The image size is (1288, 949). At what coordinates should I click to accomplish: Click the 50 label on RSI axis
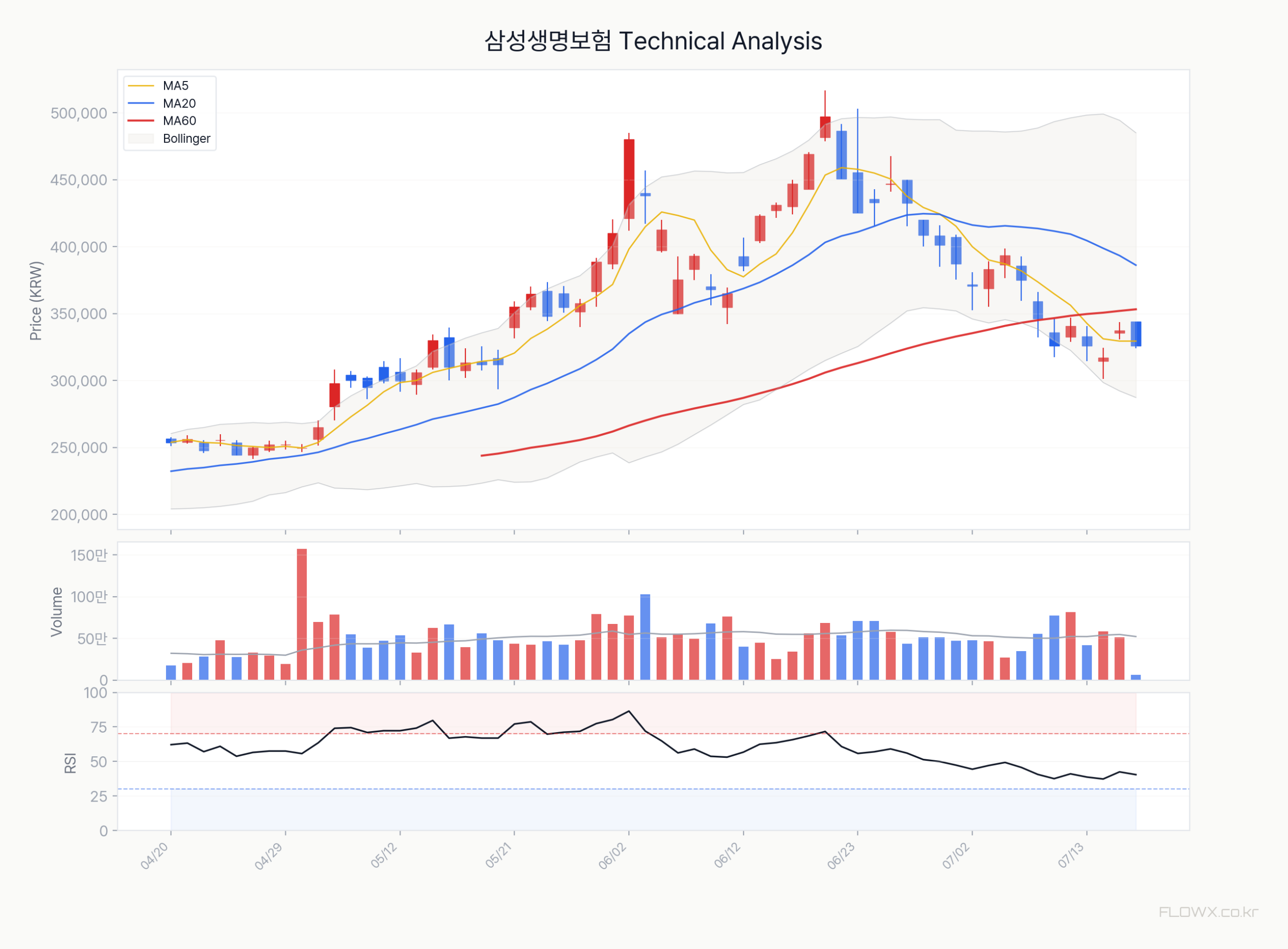tap(99, 762)
